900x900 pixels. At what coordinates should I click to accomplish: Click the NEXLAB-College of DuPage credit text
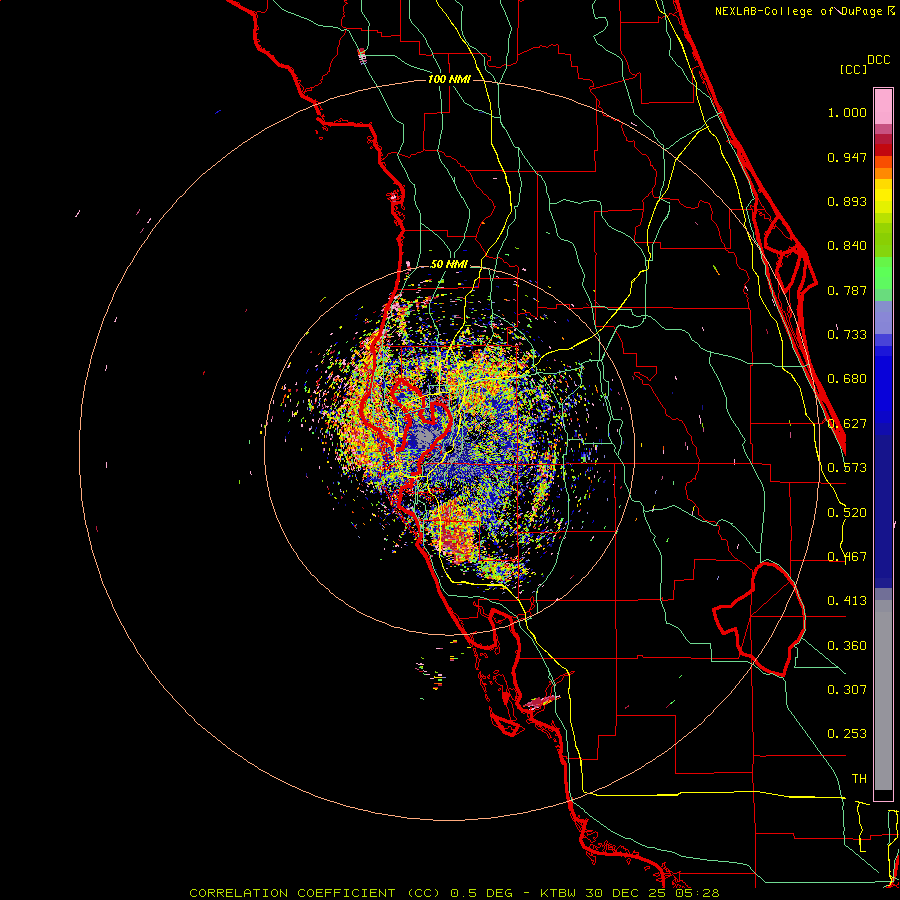[x=799, y=11]
